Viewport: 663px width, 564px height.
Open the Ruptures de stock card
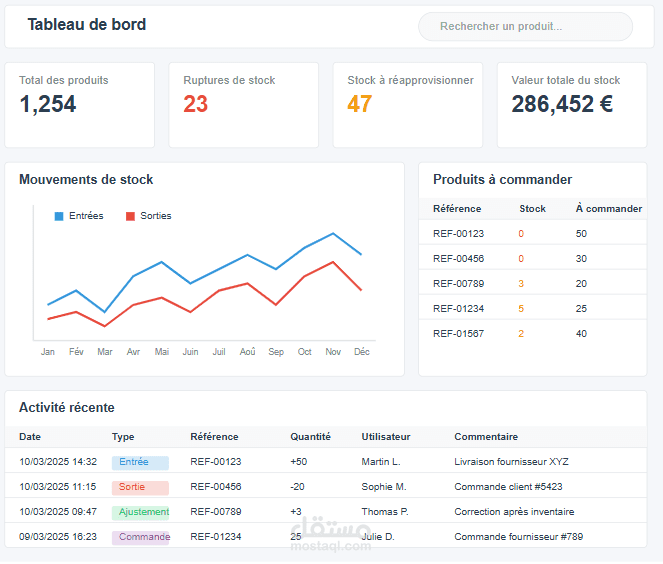244,105
